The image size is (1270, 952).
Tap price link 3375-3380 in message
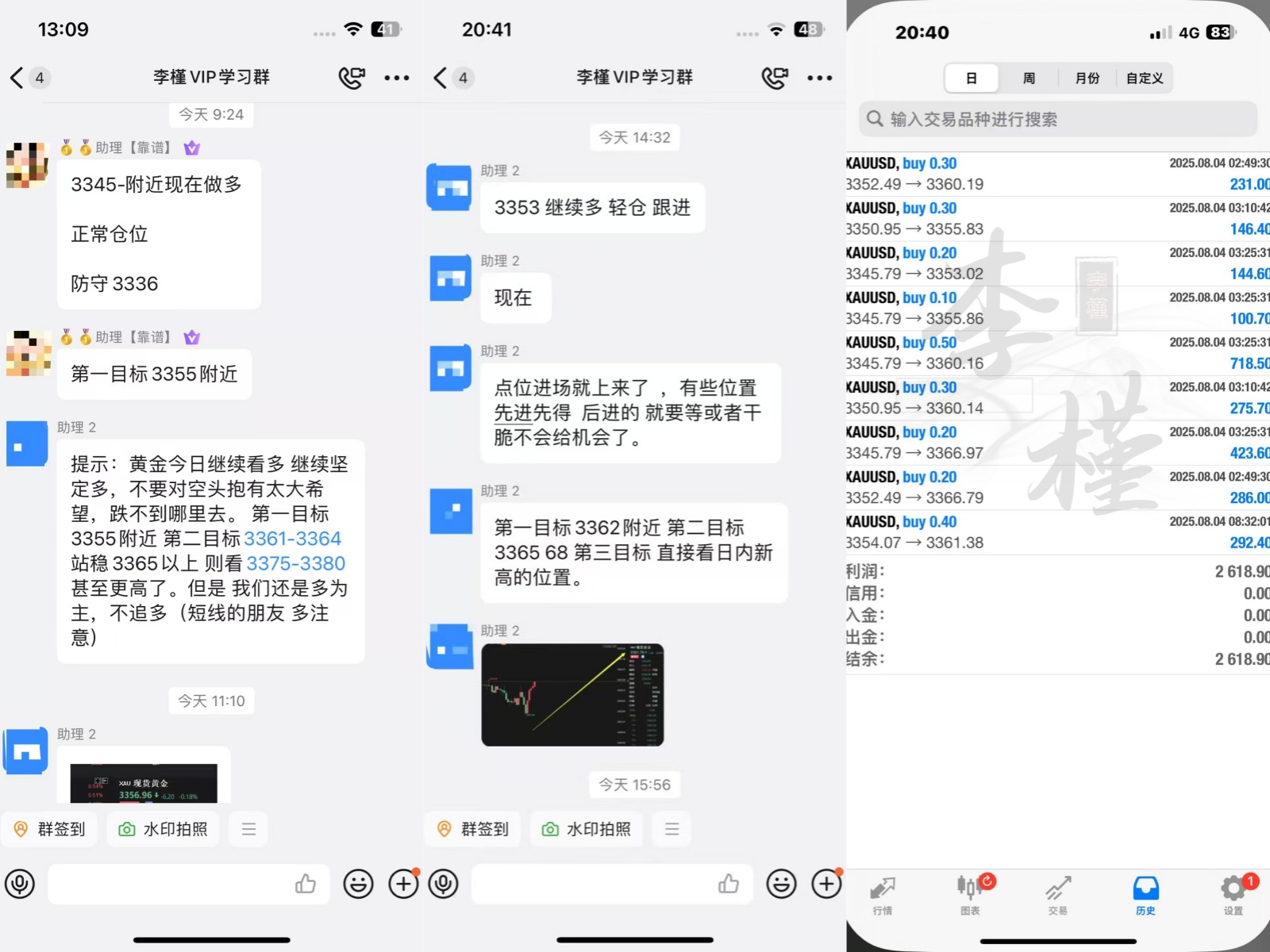point(296,563)
